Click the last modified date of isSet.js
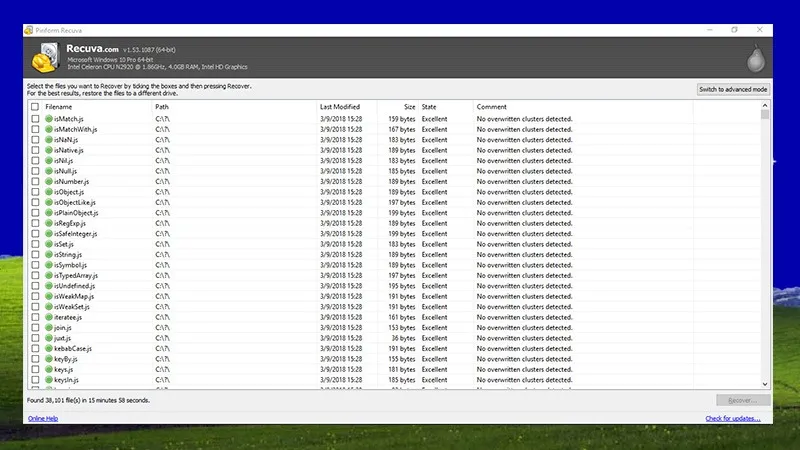This screenshot has height=450, width=800. tap(341, 244)
